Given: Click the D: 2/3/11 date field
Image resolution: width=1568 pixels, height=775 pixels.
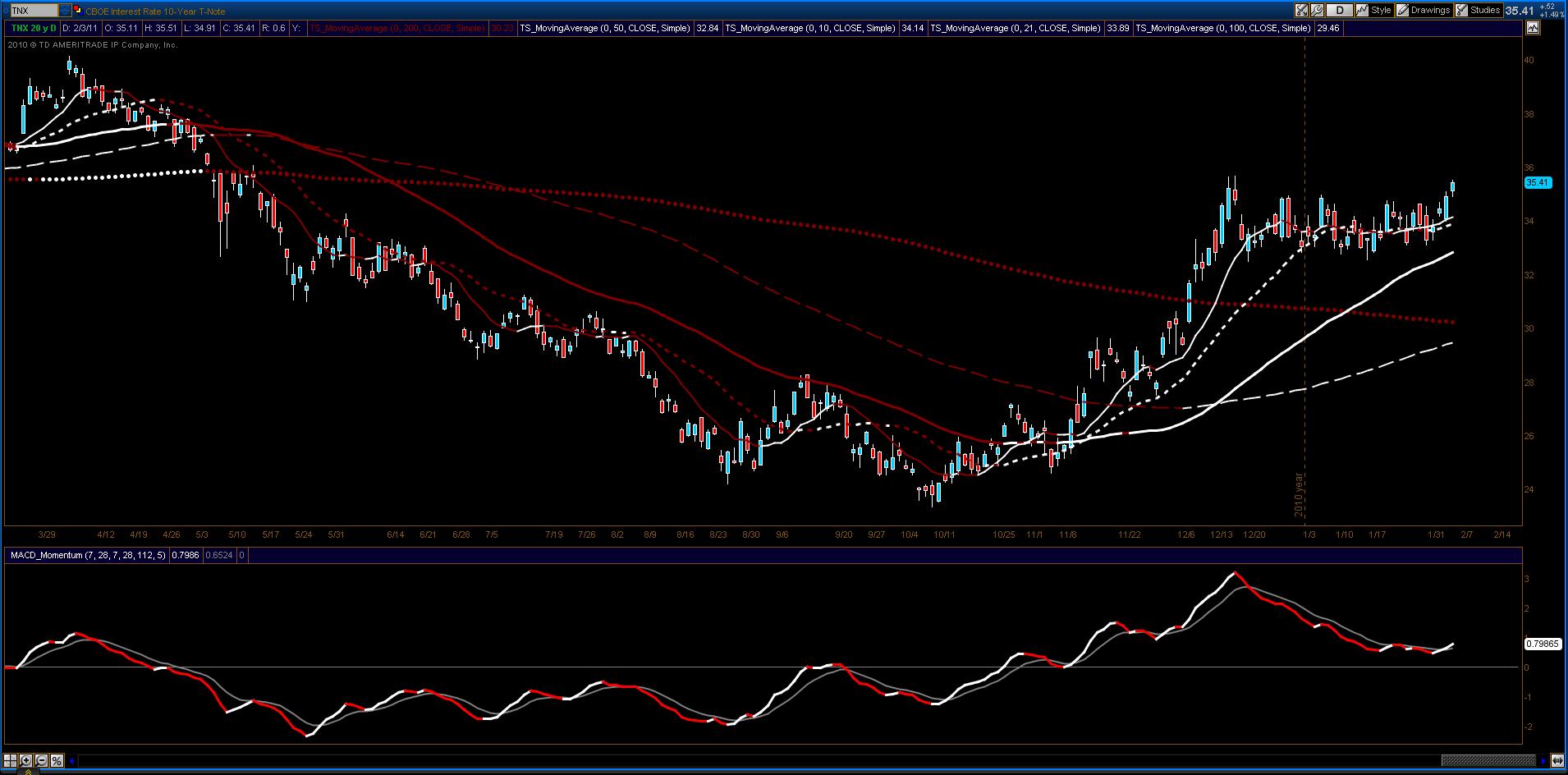Looking at the screenshot, I should (x=80, y=28).
